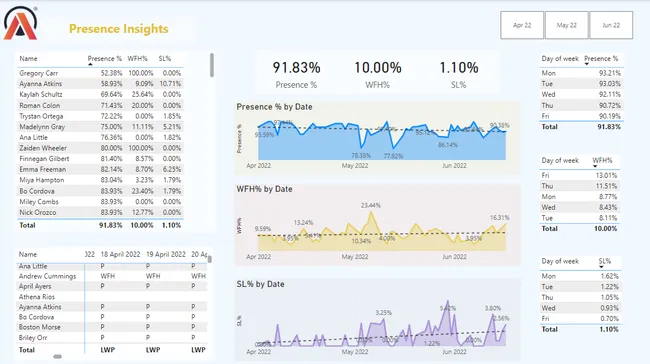Select the May 22 month slicer

tap(566, 25)
